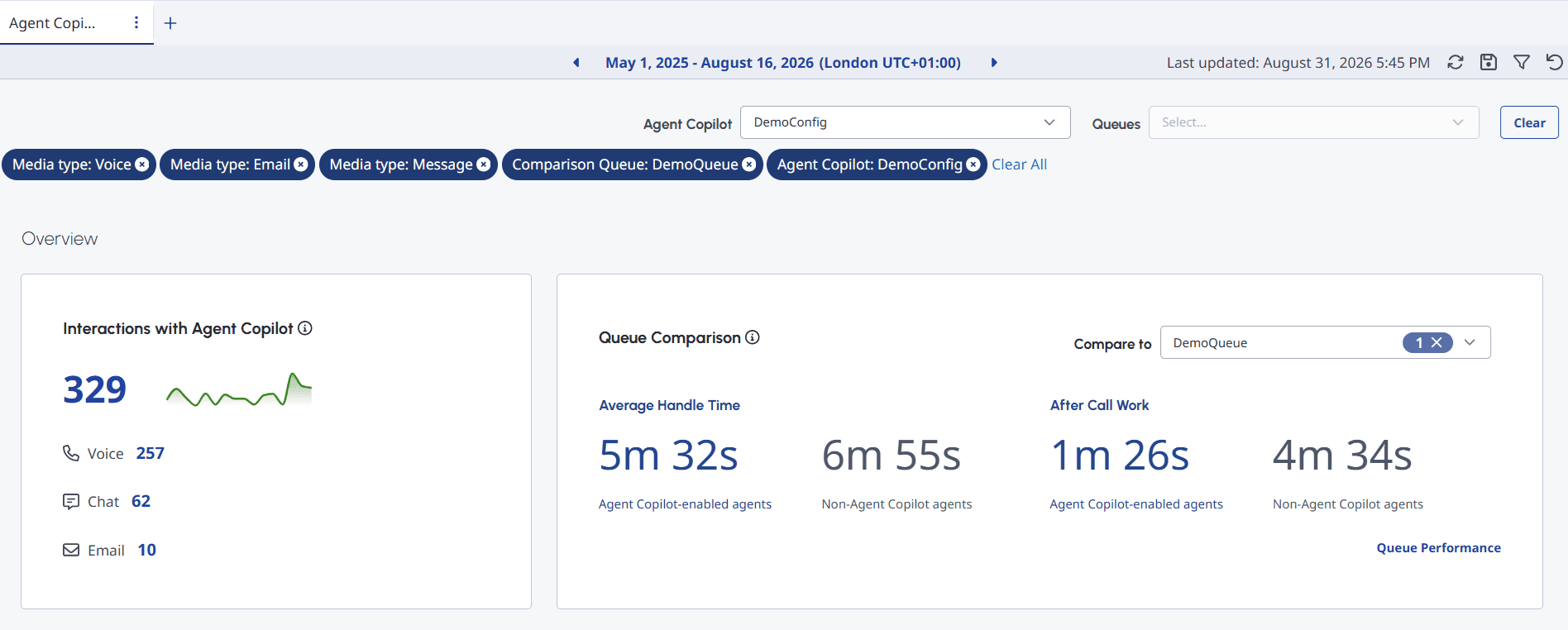Refresh the dashboard data
This screenshot has width=1568, height=630.
1456,62
